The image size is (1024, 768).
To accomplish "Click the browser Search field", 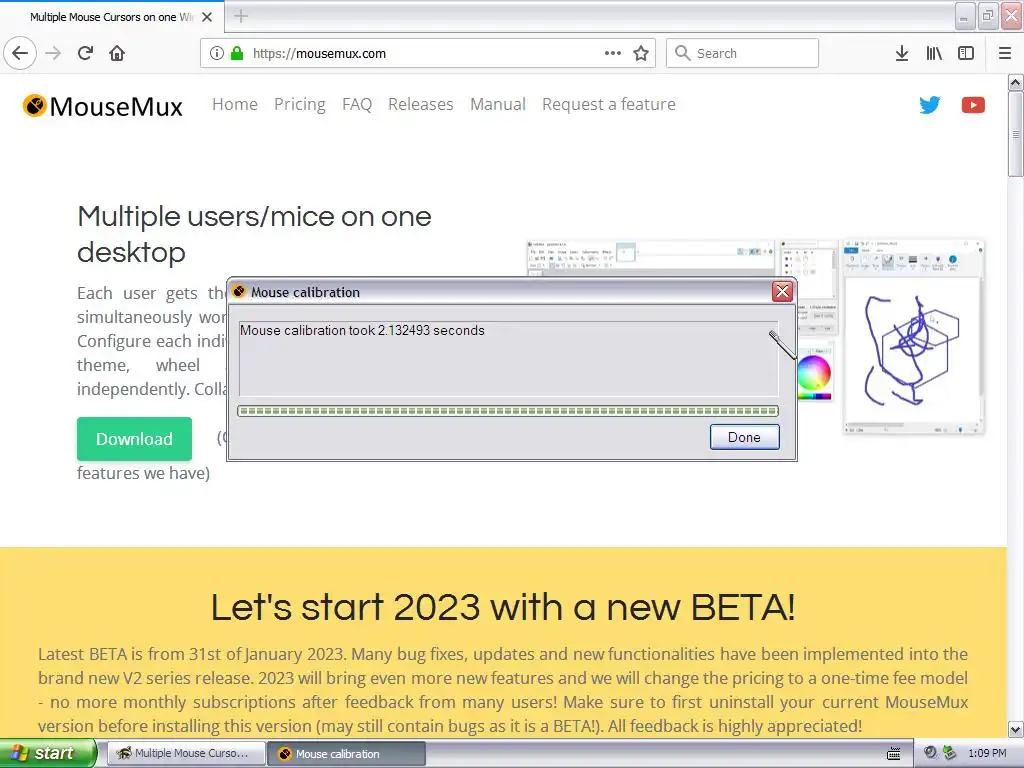I will pos(743,53).
